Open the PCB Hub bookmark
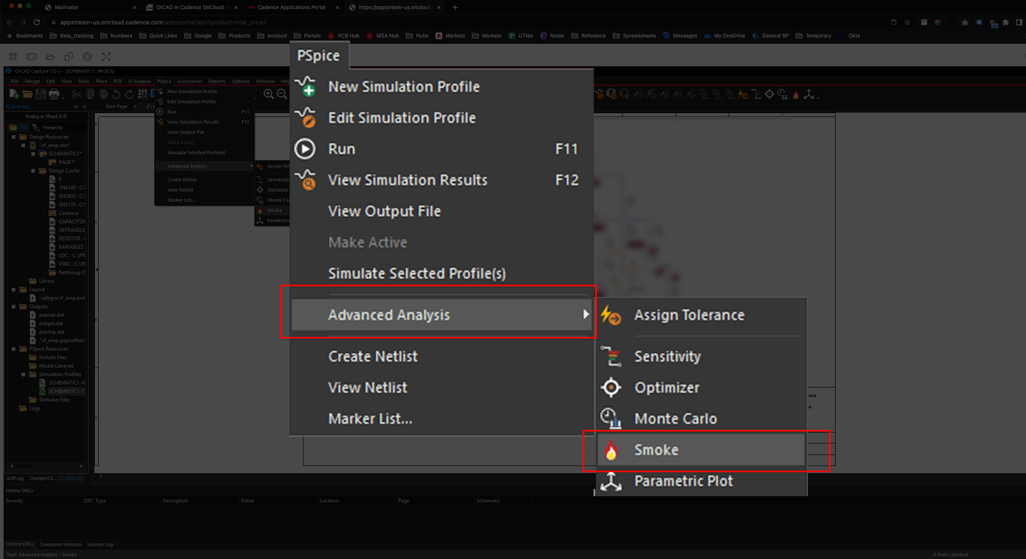 344,36
